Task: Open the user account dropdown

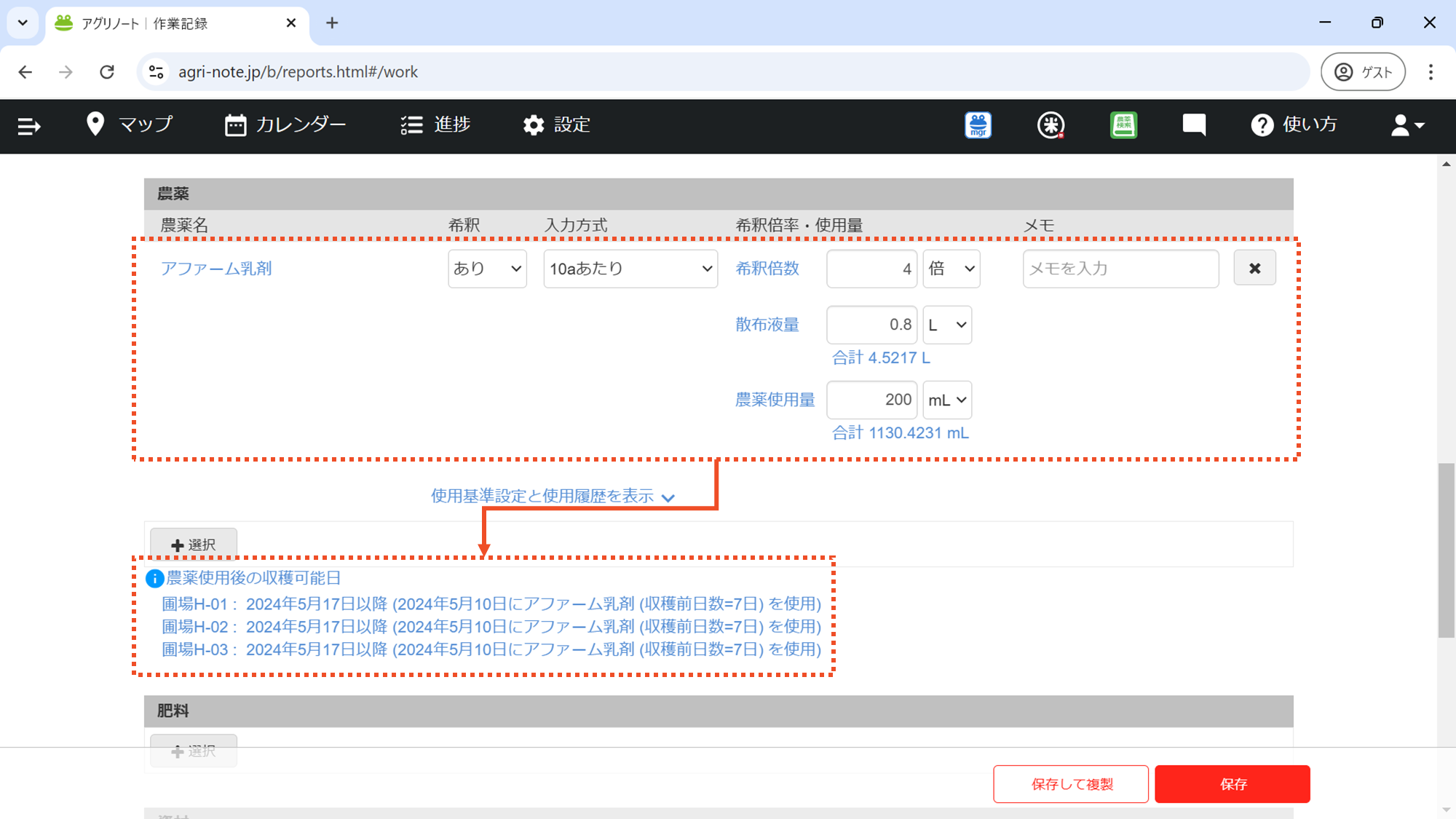Action: 1407,125
